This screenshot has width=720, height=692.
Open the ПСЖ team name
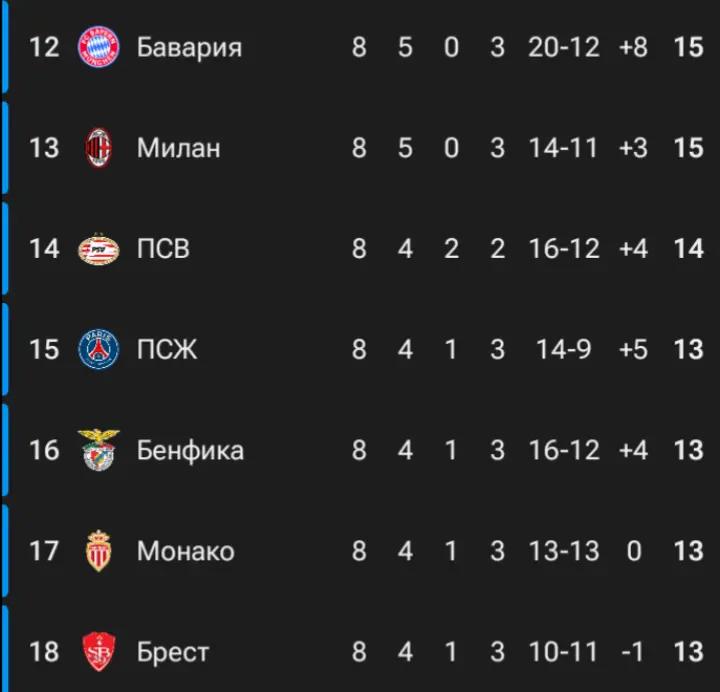pyautogui.click(x=167, y=349)
